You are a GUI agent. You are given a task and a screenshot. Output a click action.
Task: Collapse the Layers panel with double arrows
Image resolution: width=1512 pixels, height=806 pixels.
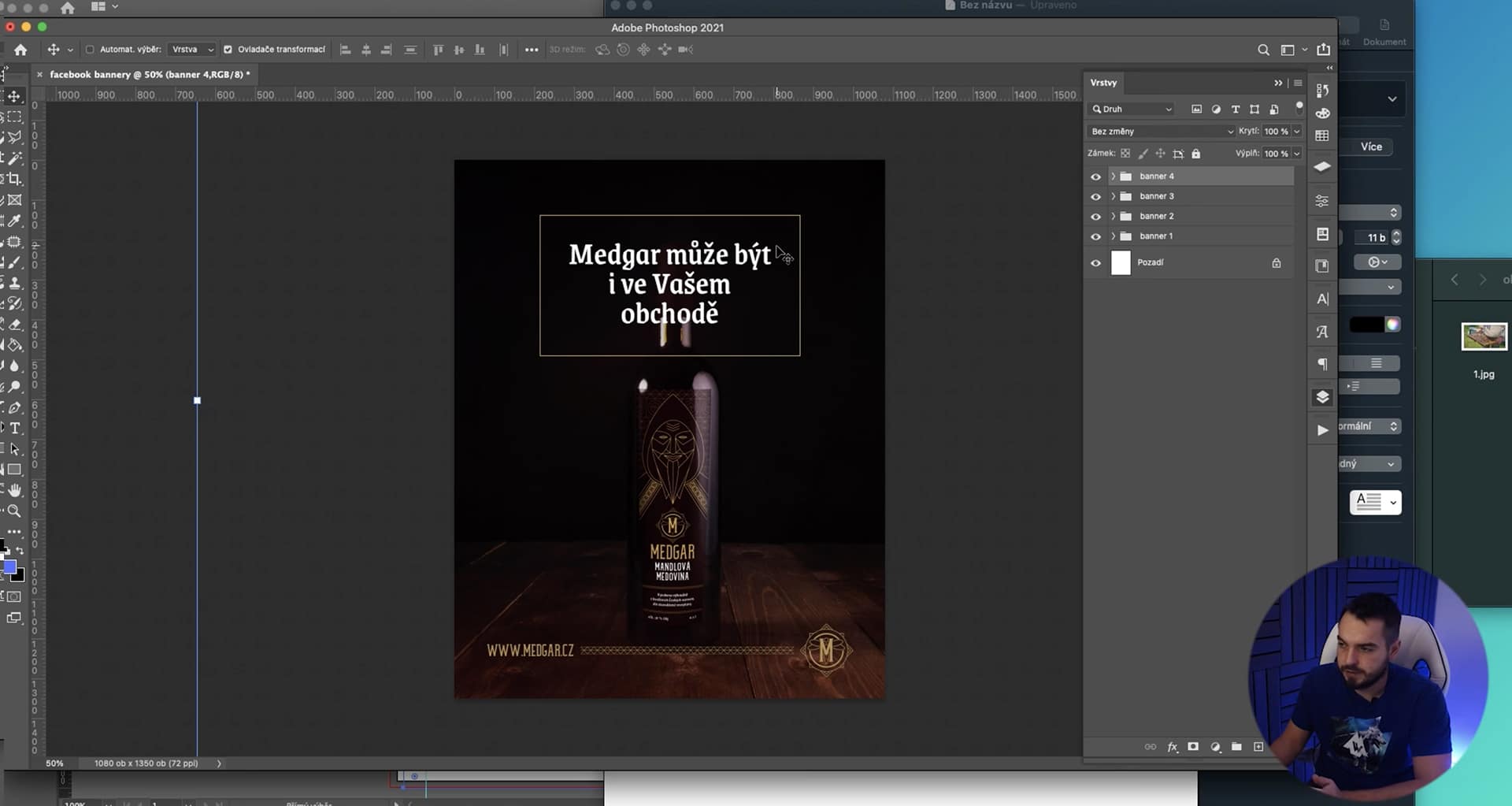(1278, 83)
